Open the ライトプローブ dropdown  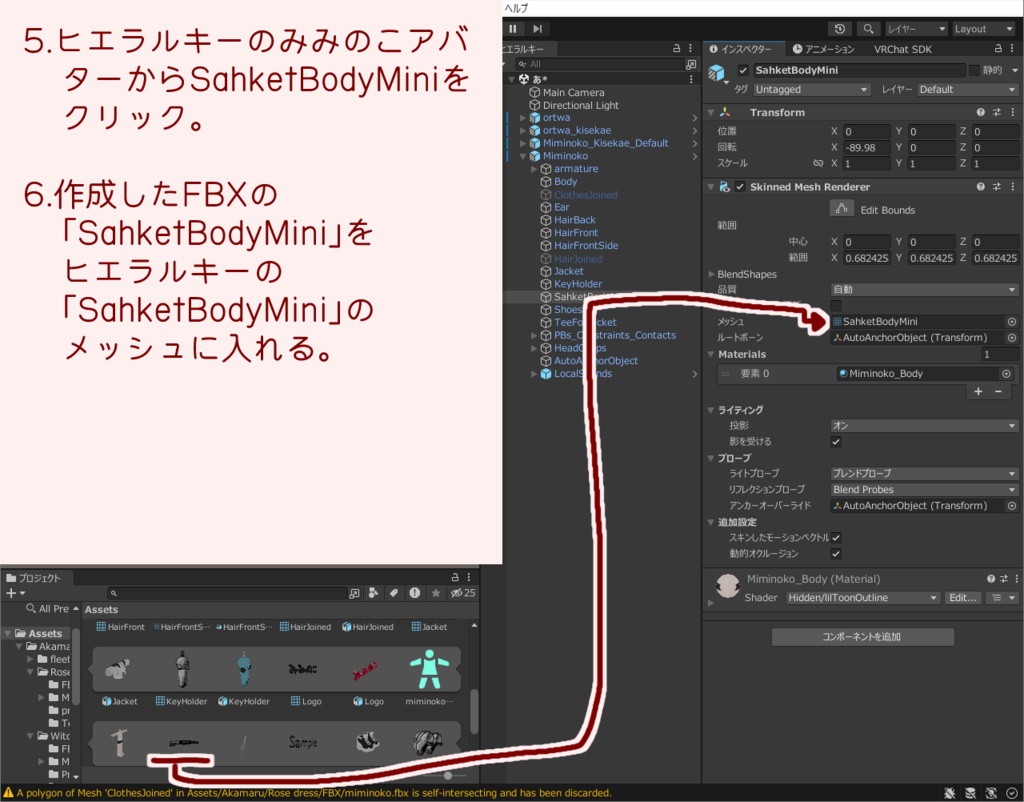coord(924,473)
